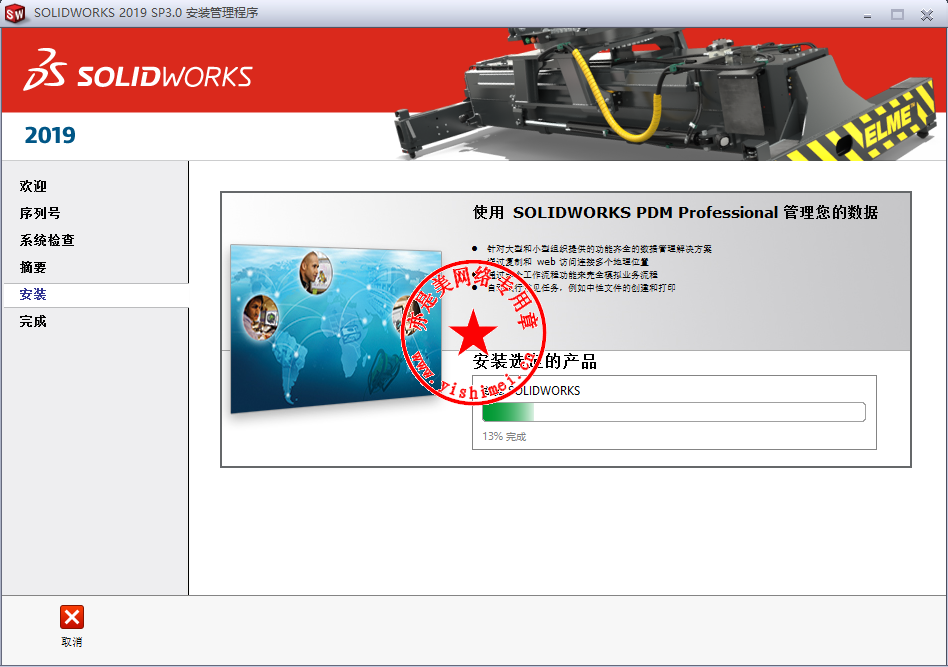Click the SW application icon in title bar
948x667 pixels.
[x=15, y=13]
